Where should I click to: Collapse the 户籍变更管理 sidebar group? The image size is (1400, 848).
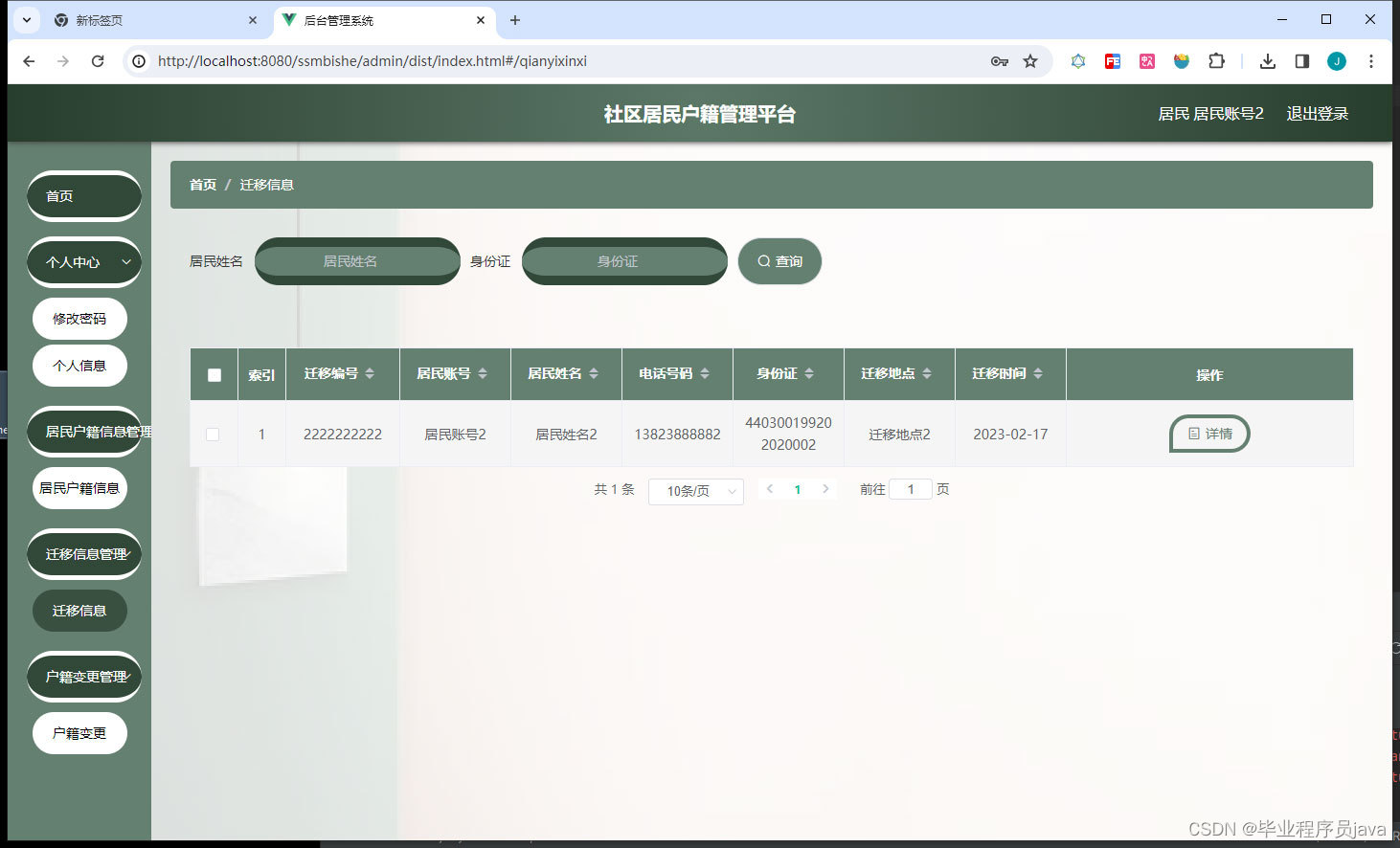tap(84, 676)
